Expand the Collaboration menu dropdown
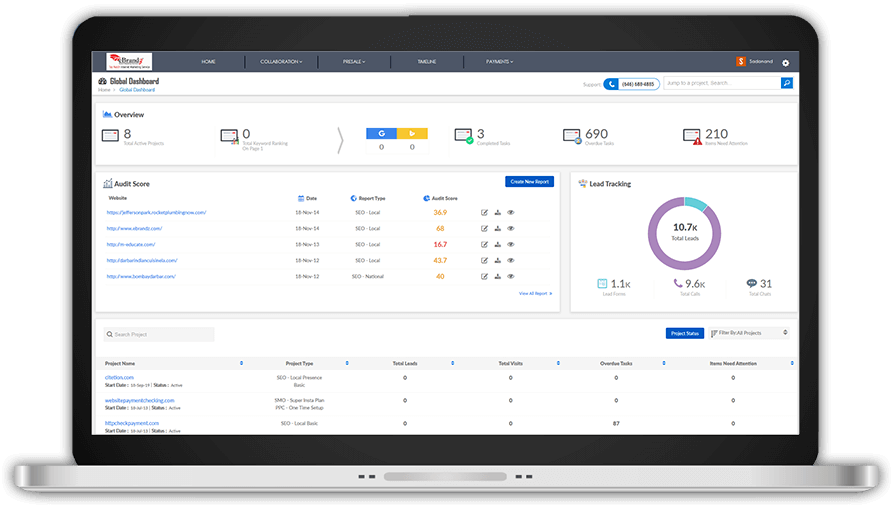893x506 pixels. tap(281, 62)
